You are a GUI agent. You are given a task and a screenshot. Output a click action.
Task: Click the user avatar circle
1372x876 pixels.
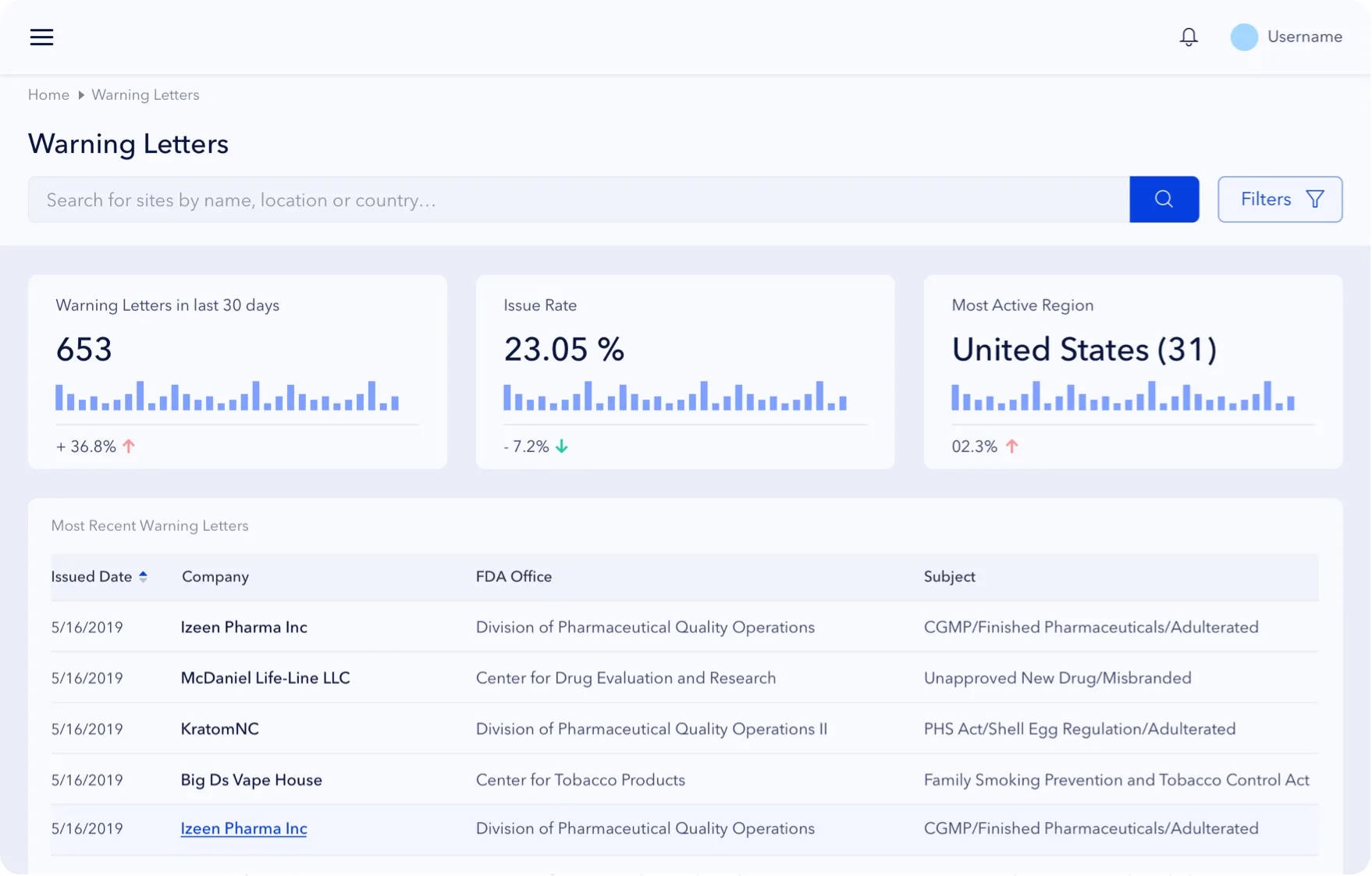pyautogui.click(x=1243, y=37)
